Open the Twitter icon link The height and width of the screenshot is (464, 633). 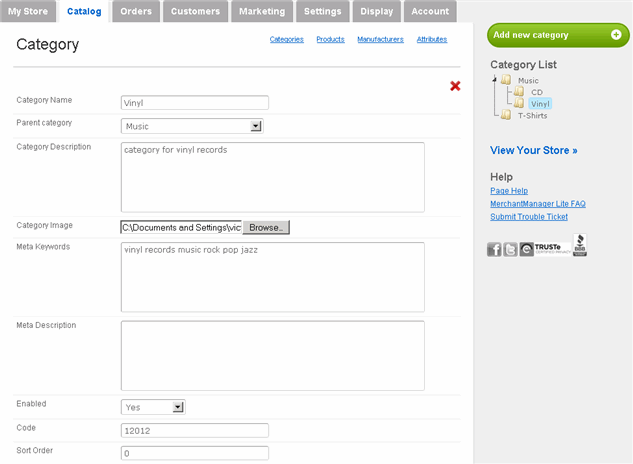pos(510,249)
